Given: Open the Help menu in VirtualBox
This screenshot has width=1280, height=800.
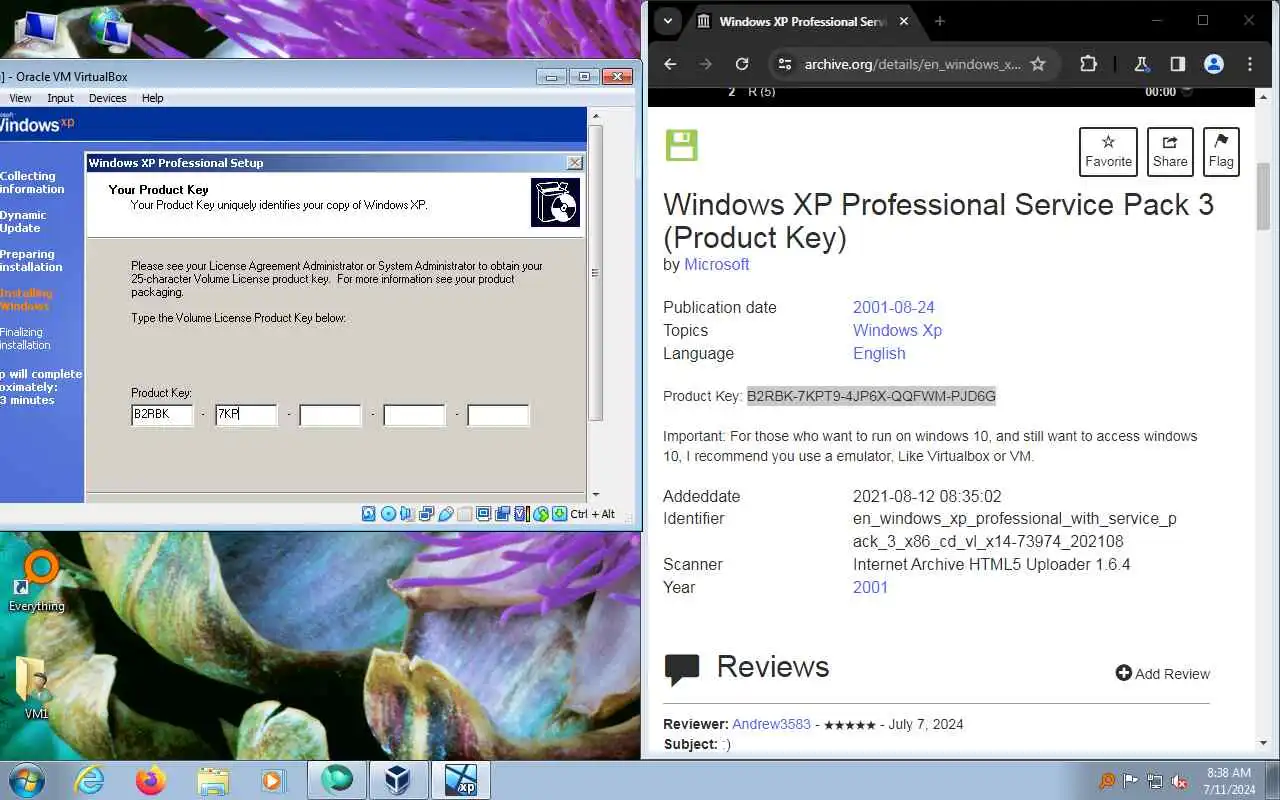Looking at the screenshot, I should point(152,98).
